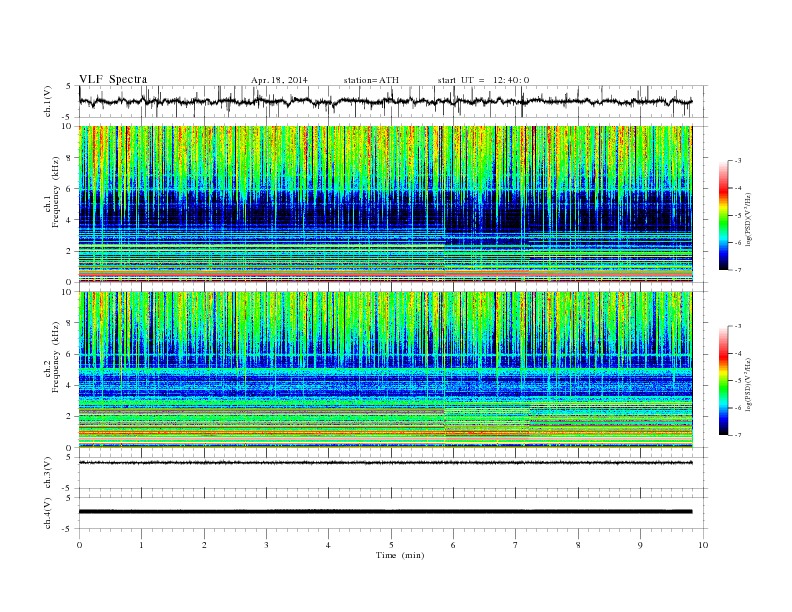Click time axis tick label "7"

pyautogui.click(x=516, y=545)
